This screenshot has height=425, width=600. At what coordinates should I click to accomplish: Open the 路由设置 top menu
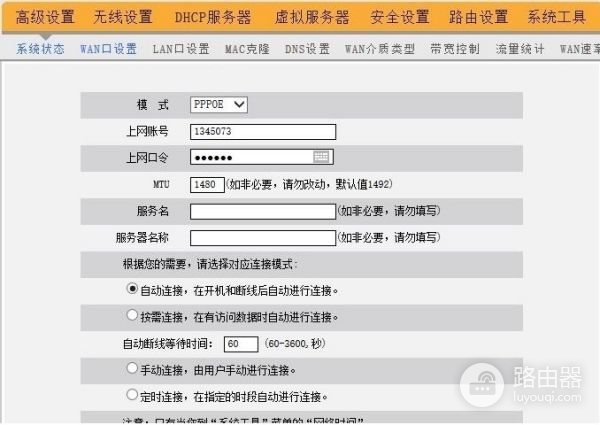pos(478,17)
